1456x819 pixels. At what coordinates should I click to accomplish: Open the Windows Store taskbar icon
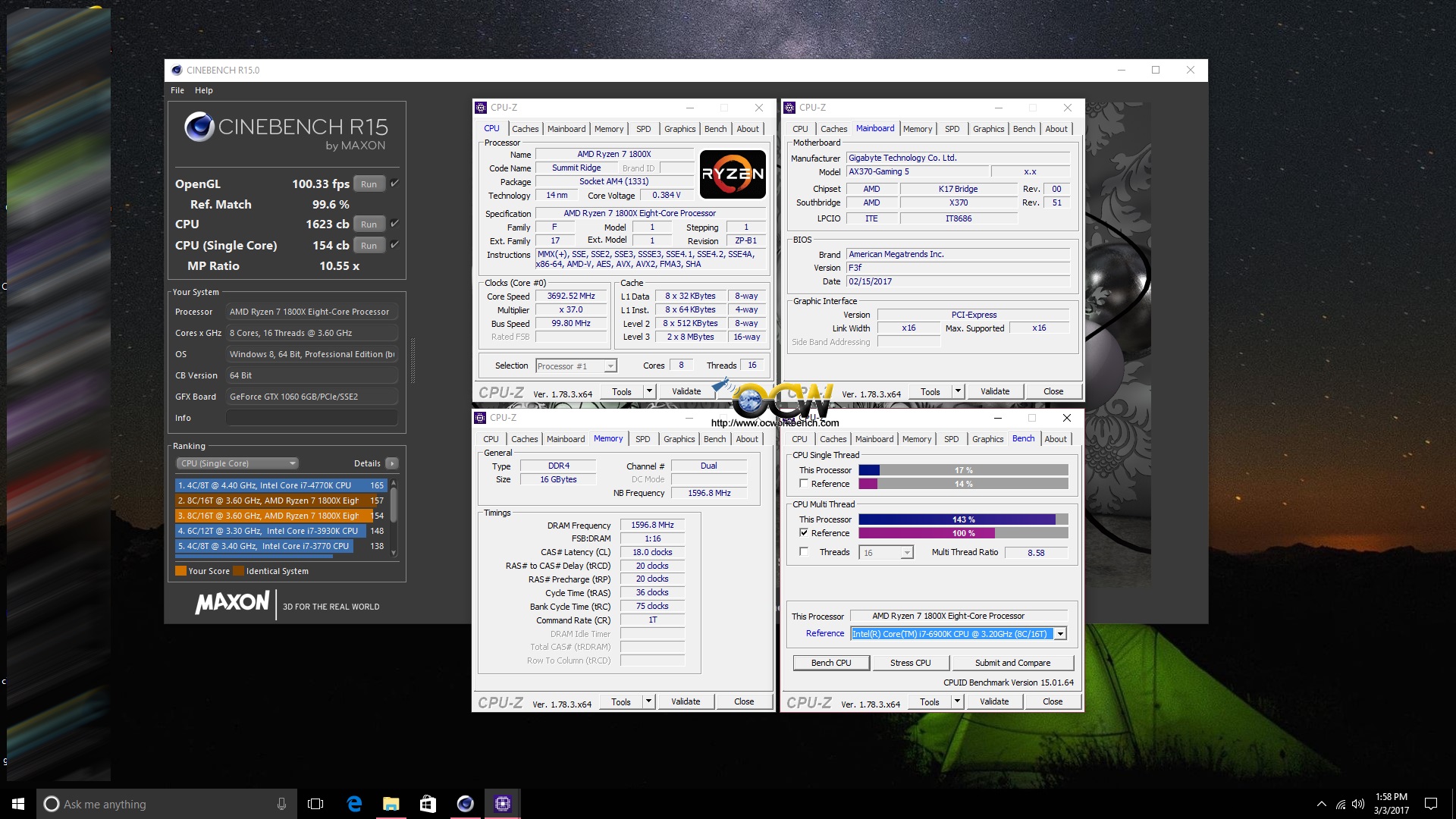tap(428, 804)
